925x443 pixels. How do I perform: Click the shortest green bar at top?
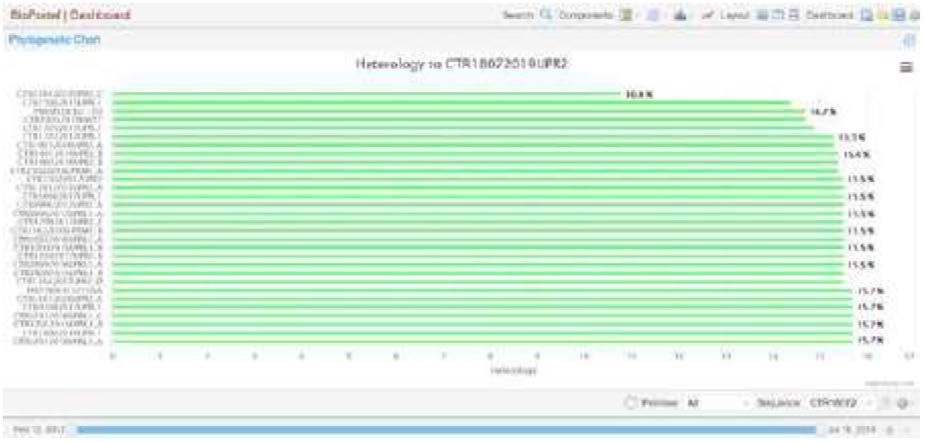tap(366, 93)
